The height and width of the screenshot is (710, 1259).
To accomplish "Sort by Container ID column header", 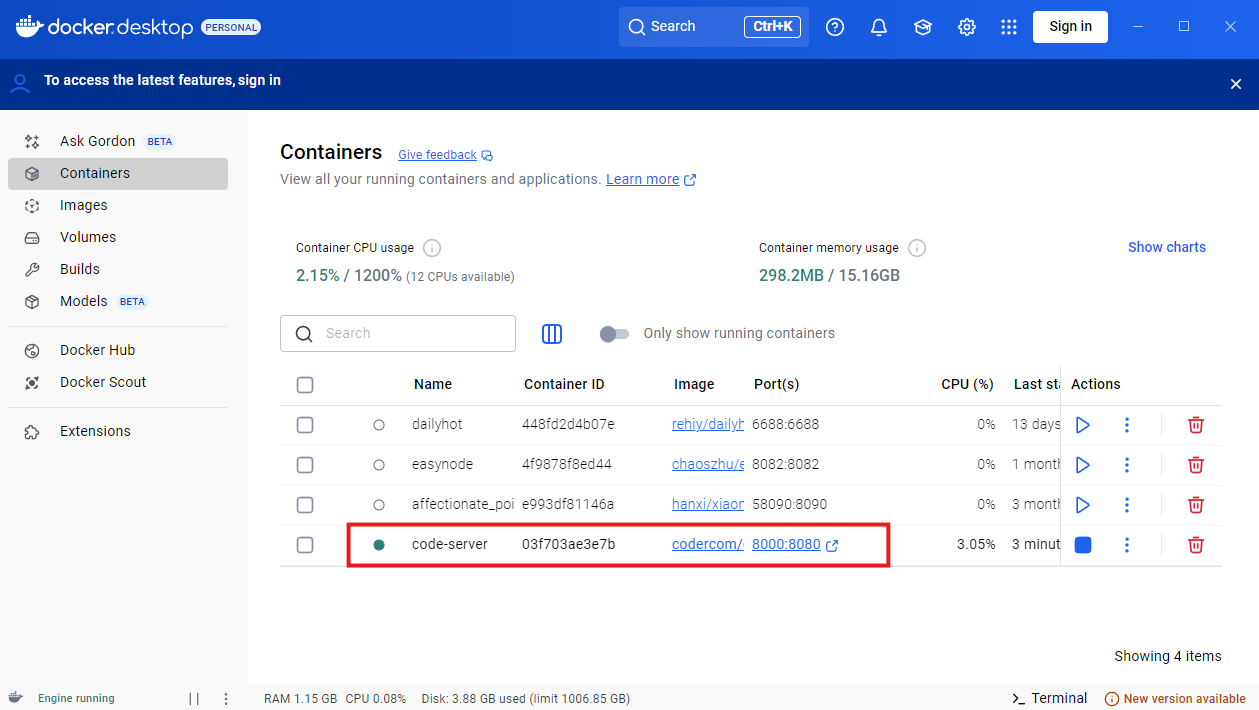I will [564, 385].
